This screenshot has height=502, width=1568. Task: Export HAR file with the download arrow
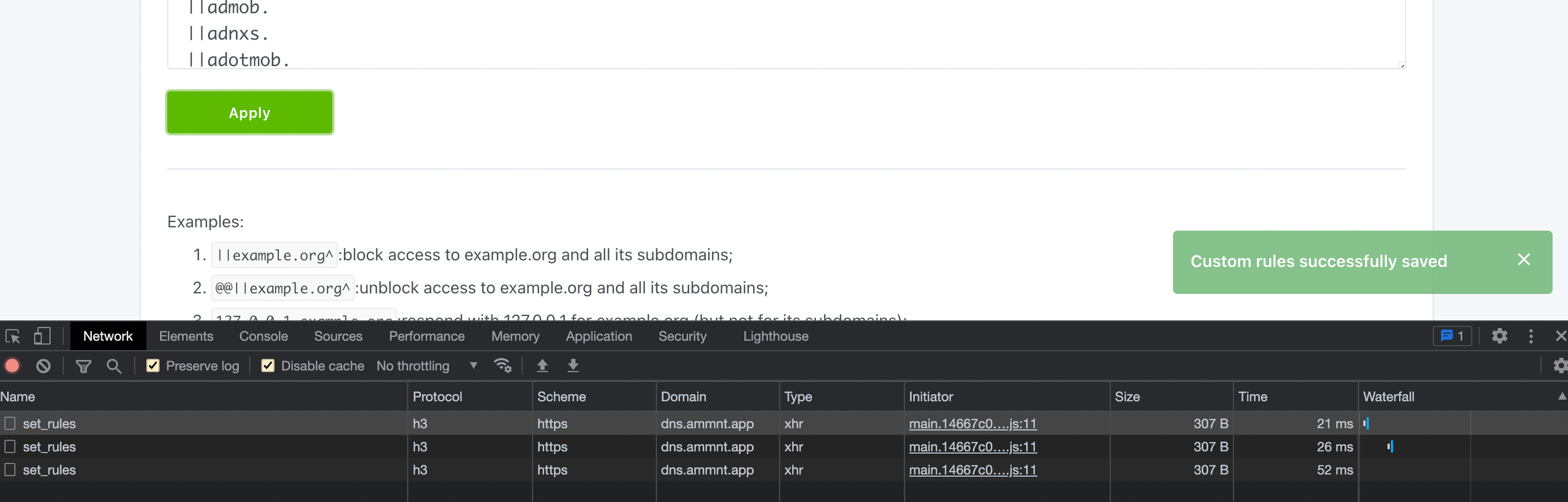point(573,365)
